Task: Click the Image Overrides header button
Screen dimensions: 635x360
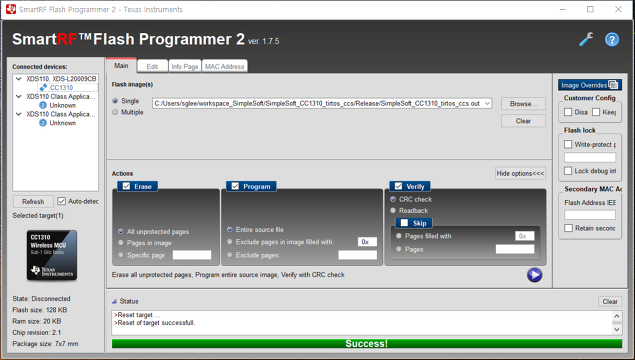Action: [x=590, y=85]
